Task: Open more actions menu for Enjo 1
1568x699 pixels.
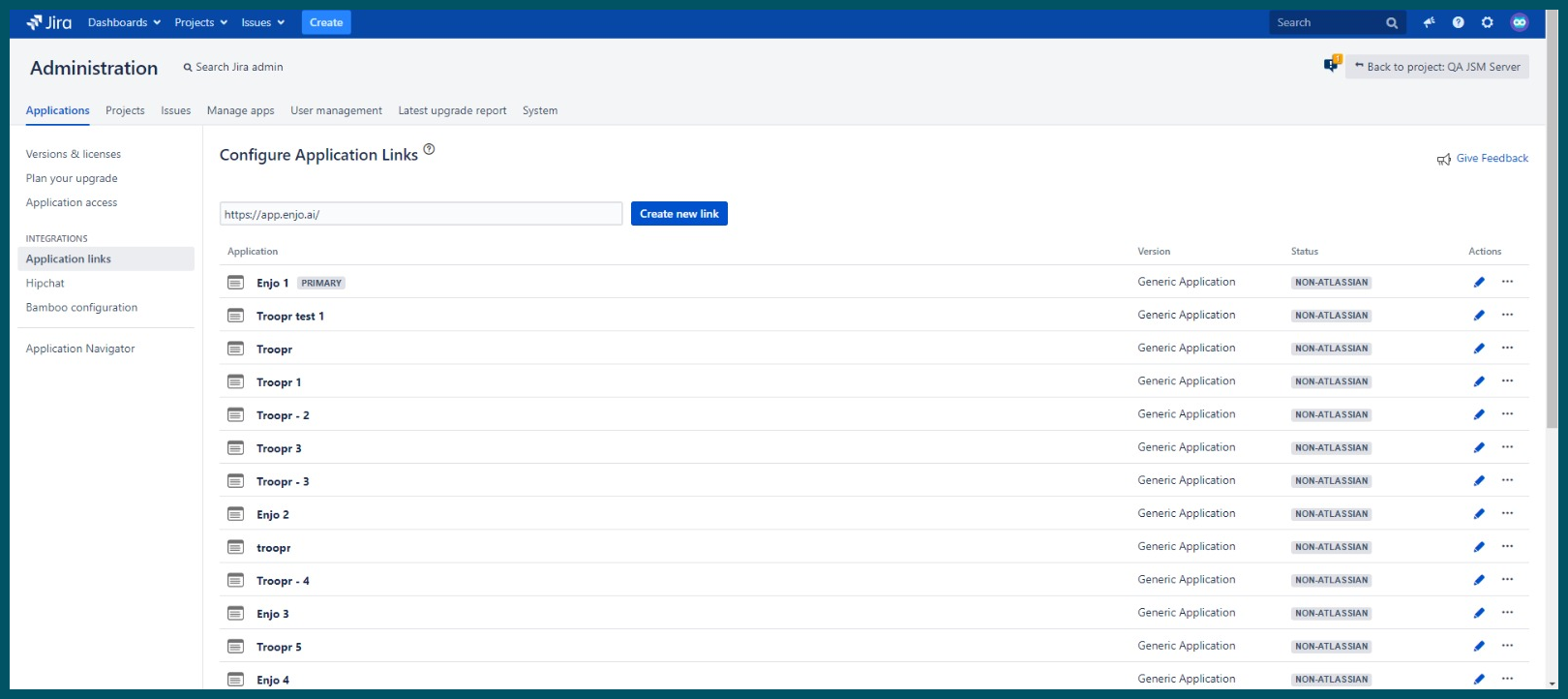Action: coord(1507,282)
